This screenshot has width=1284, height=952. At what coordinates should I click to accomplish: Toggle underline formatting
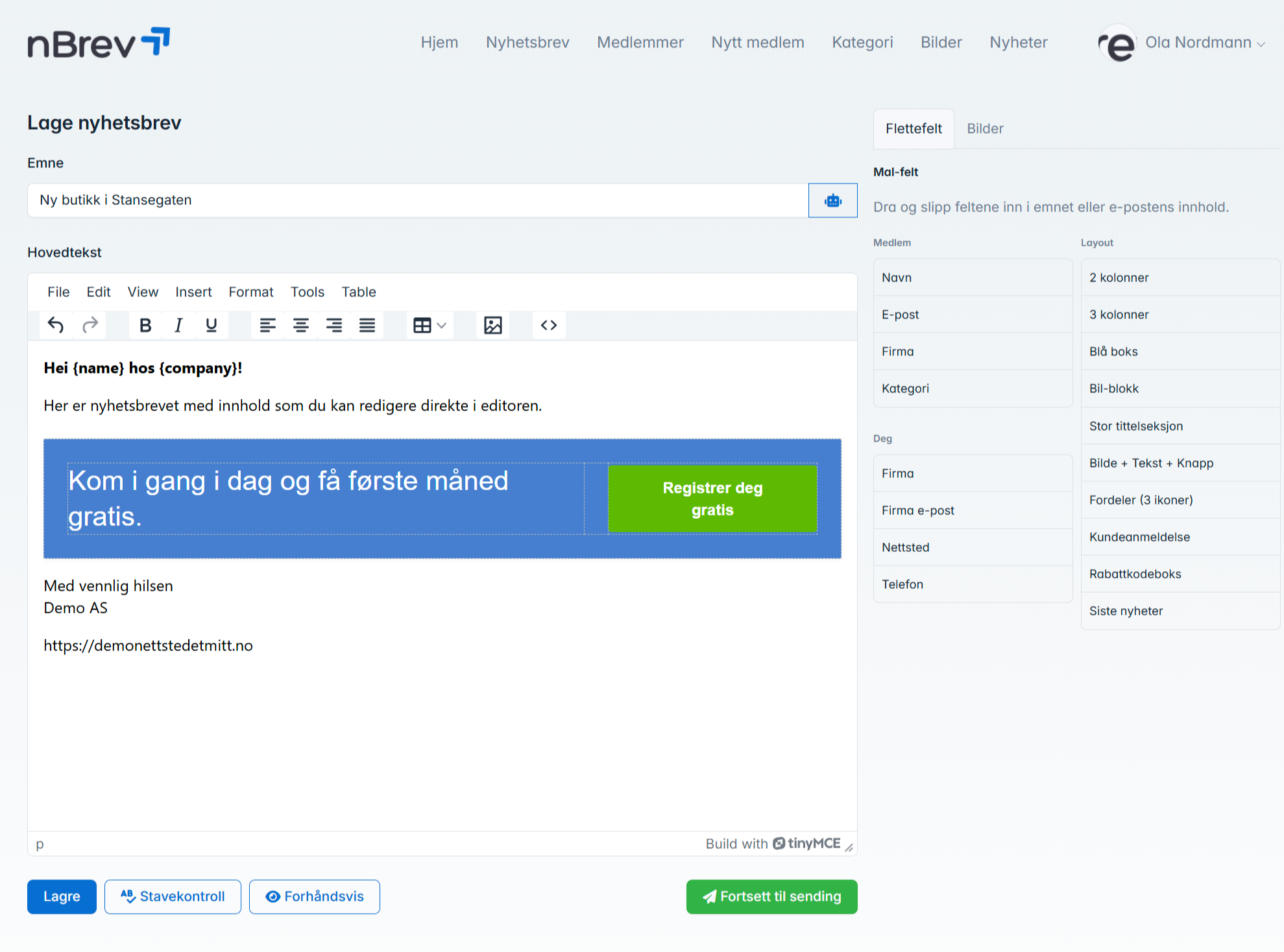click(x=211, y=325)
